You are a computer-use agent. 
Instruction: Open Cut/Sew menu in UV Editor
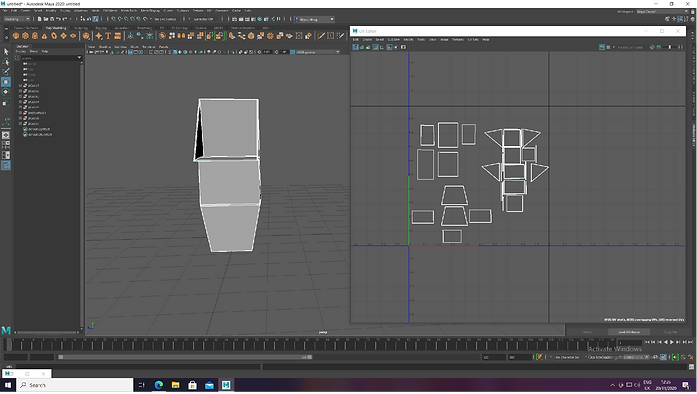[394, 40]
